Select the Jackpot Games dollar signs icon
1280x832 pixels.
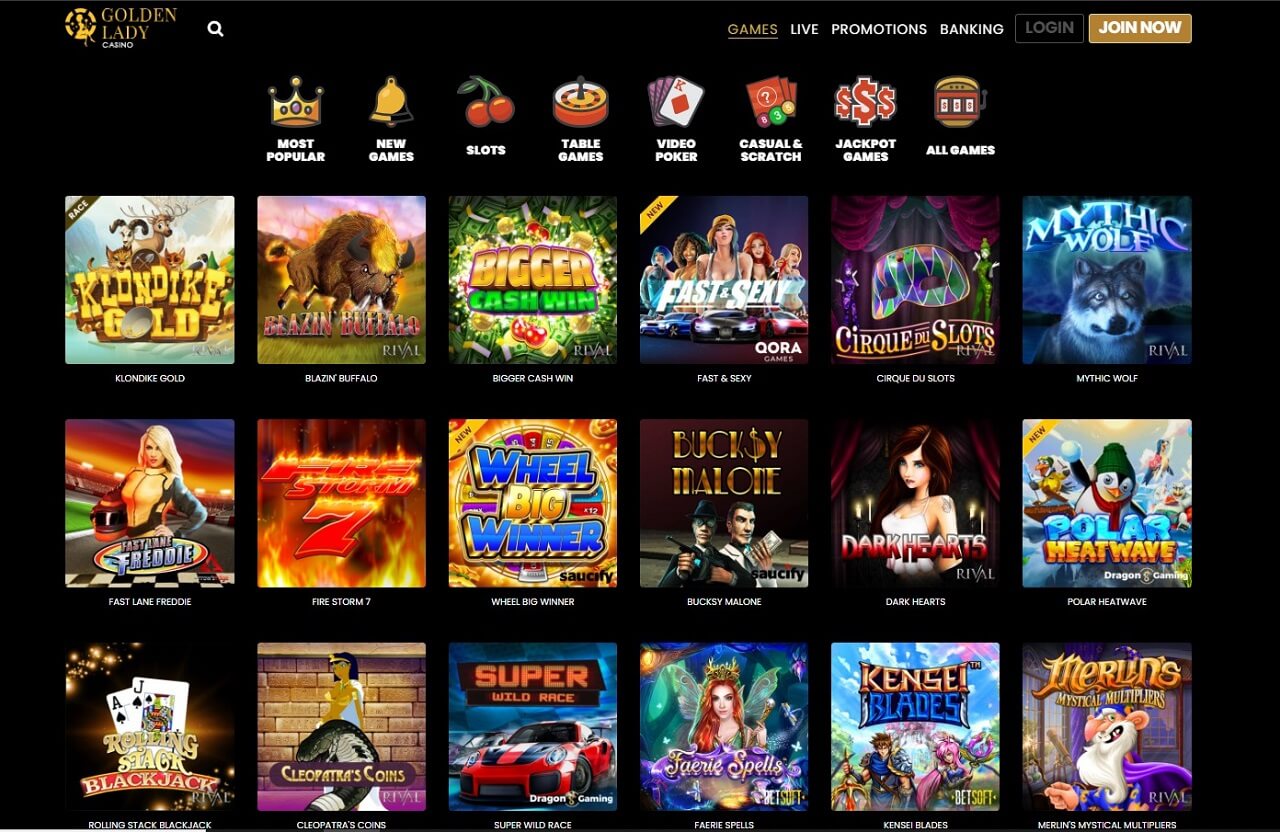(866, 102)
